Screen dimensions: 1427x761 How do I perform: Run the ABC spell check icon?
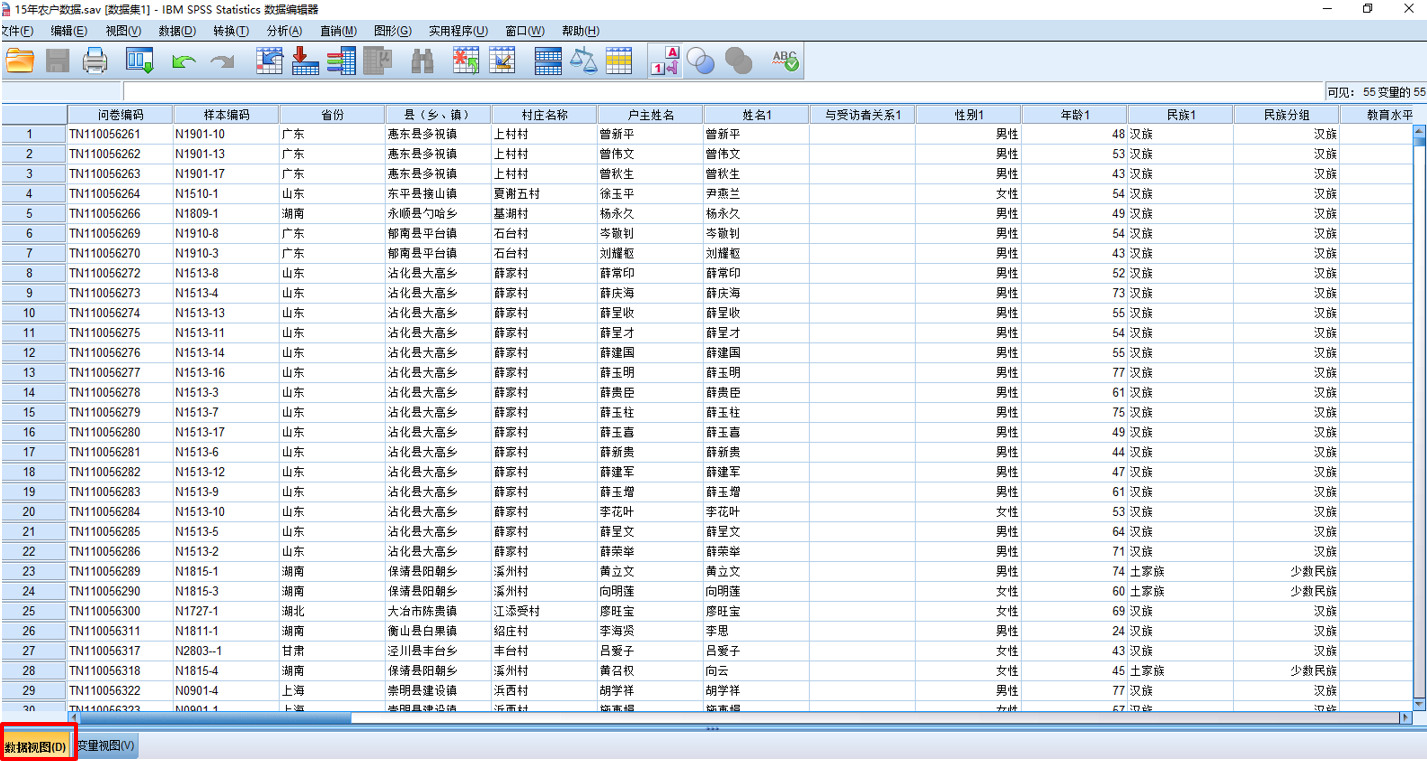(785, 61)
